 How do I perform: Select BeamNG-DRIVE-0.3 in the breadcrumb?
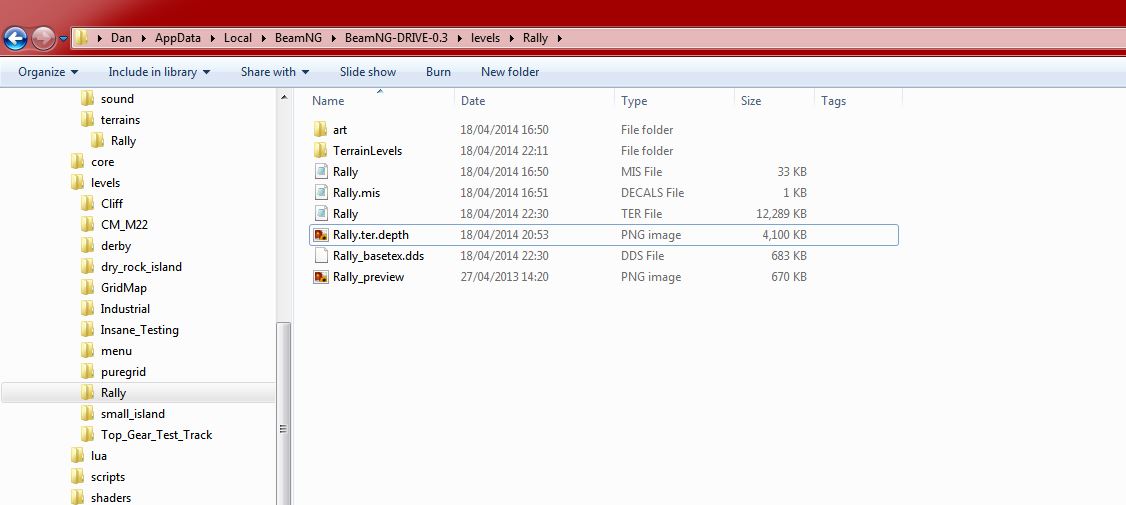click(x=396, y=38)
